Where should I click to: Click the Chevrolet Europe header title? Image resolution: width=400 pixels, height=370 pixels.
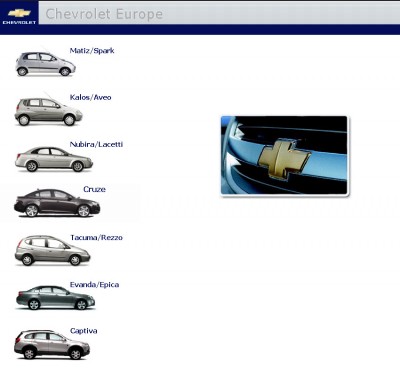104,14
